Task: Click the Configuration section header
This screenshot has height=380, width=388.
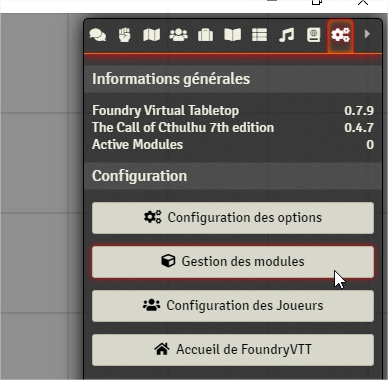Action: (233, 176)
